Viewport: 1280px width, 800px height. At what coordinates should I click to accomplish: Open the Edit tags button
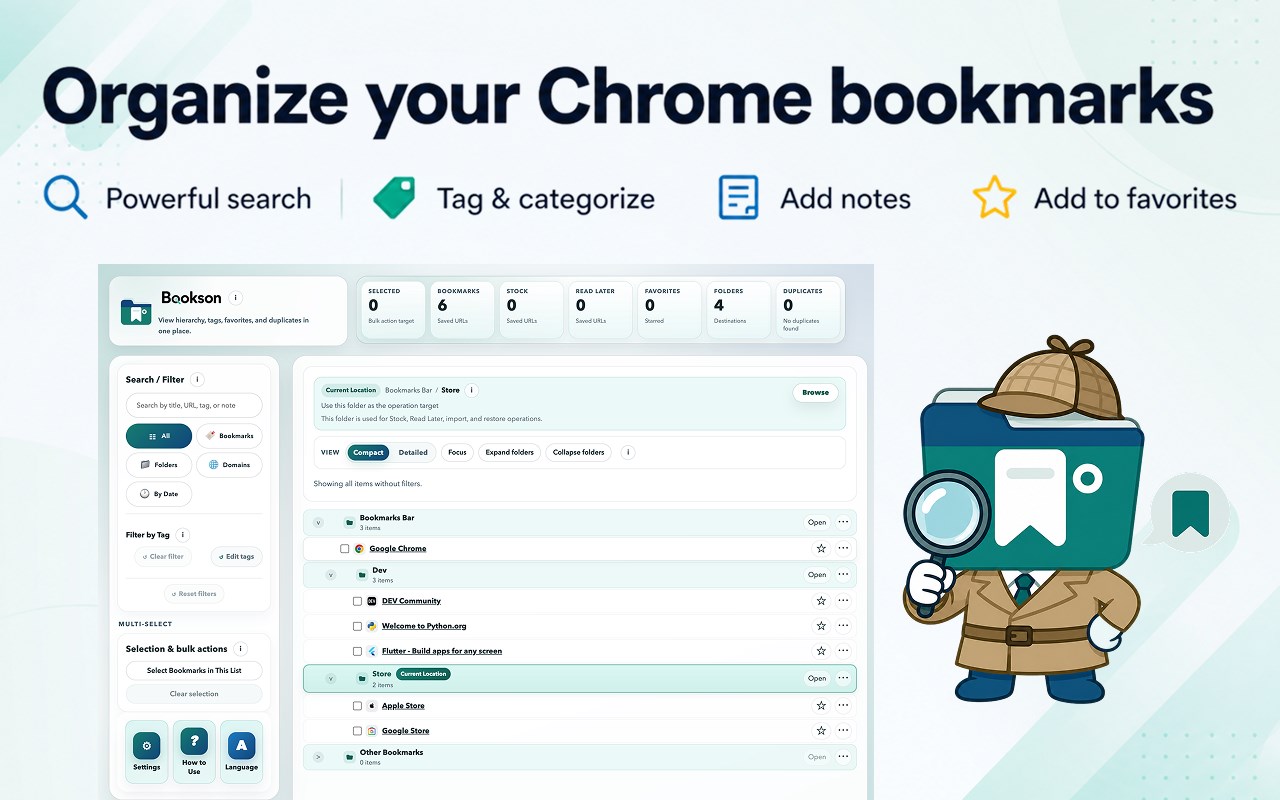pos(237,556)
